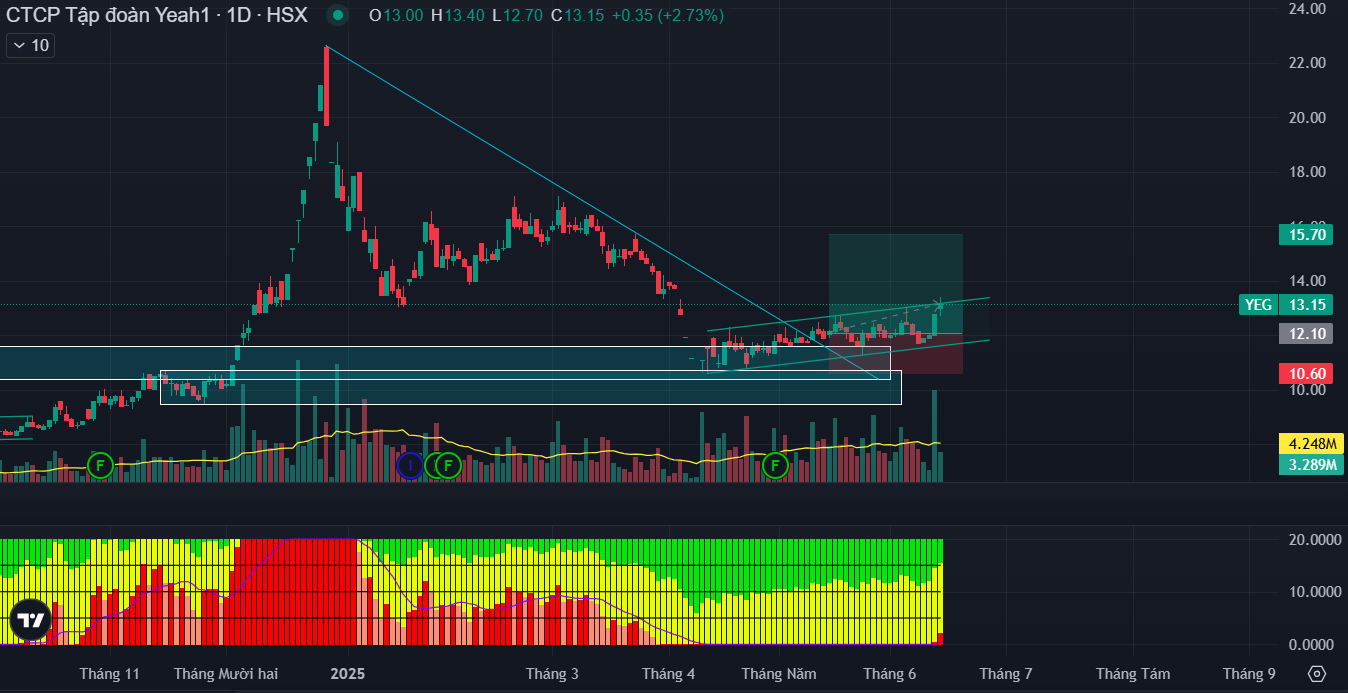
Task: Click the 22.00 price scale value
Action: click(x=1308, y=63)
